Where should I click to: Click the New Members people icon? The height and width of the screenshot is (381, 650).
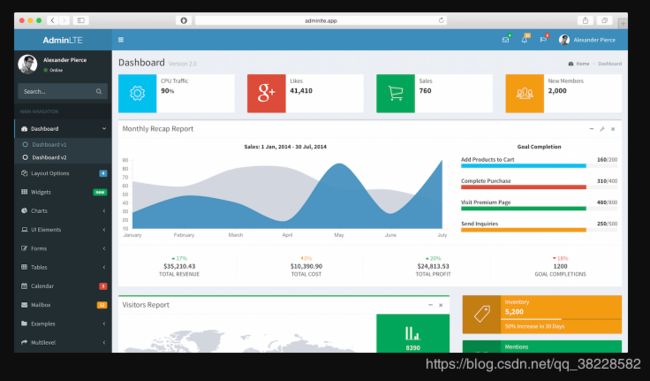[524, 93]
